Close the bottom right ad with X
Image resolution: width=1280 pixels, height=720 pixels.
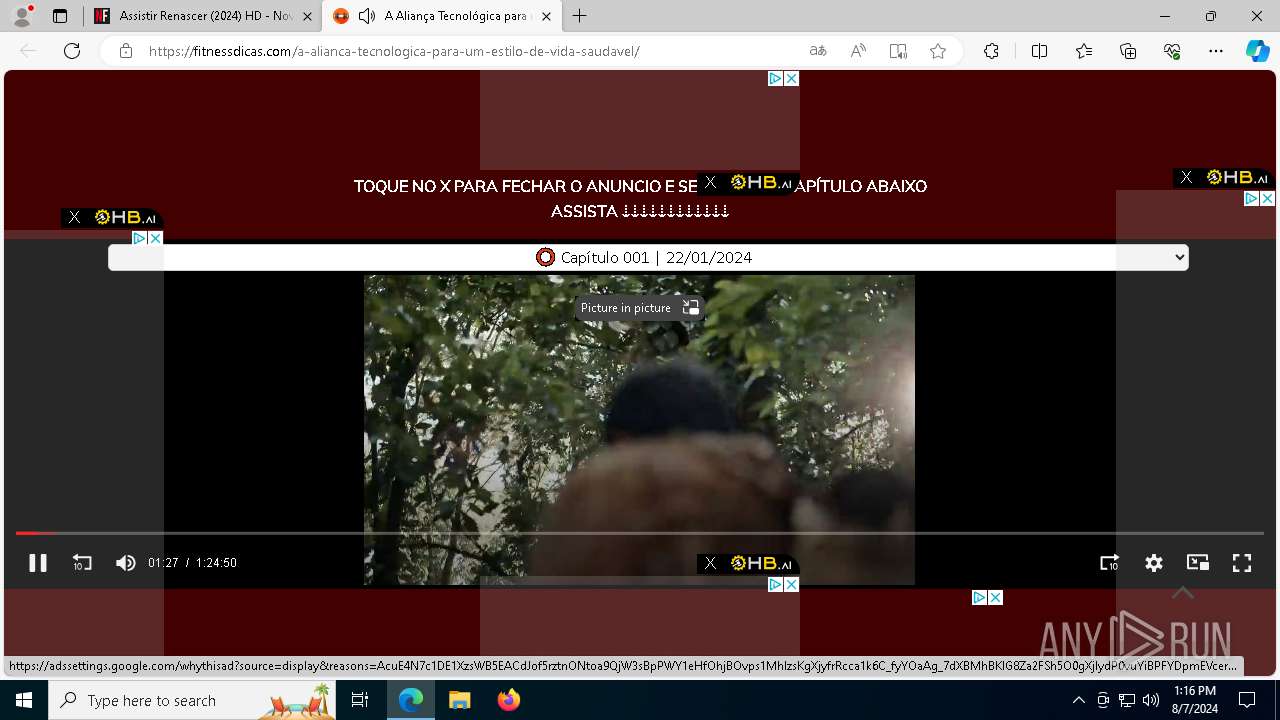[x=995, y=597]
